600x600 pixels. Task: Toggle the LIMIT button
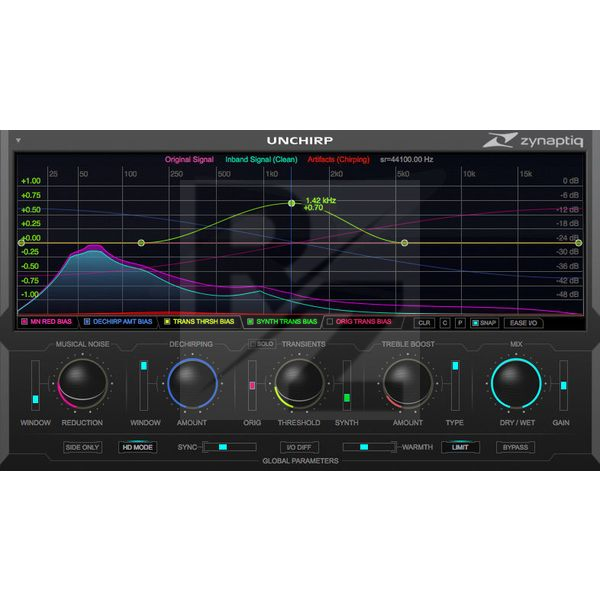pos(460,447)
